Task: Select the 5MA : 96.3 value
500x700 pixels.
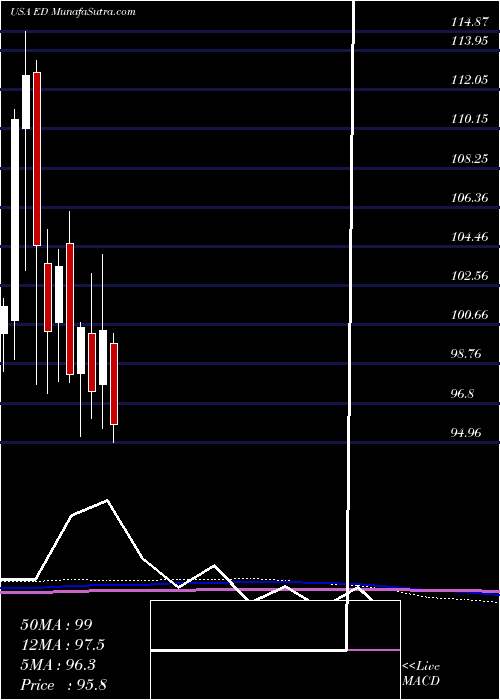Action: [59, 665]
